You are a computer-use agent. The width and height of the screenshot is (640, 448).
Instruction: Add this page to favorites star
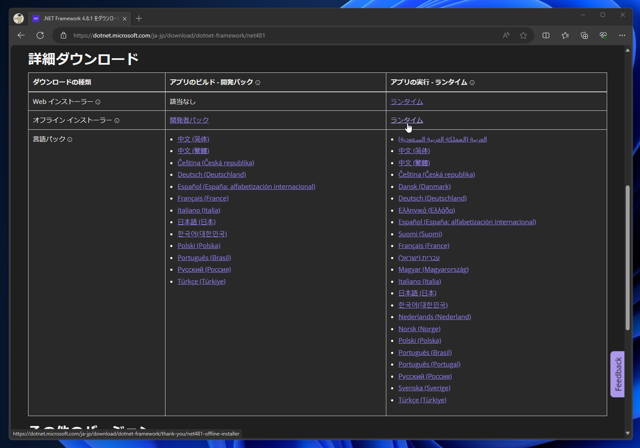(x=523, y=35)
